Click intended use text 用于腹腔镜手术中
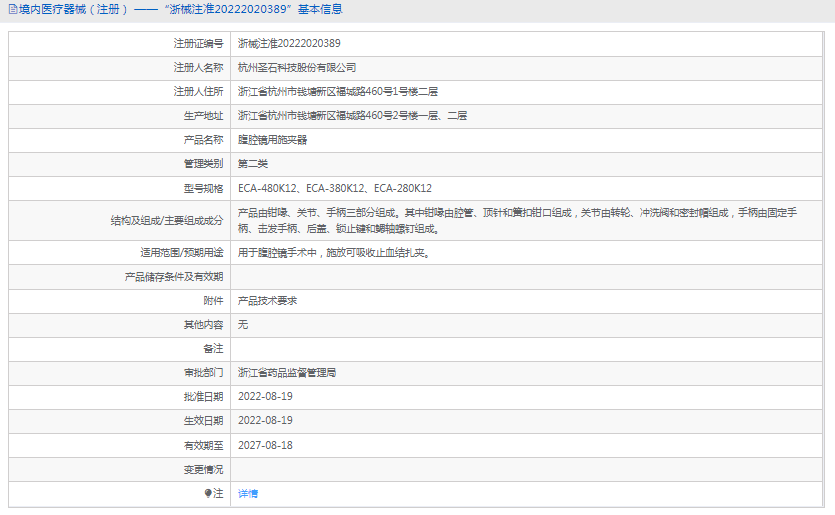835x515 pixels. coord(334,253)
